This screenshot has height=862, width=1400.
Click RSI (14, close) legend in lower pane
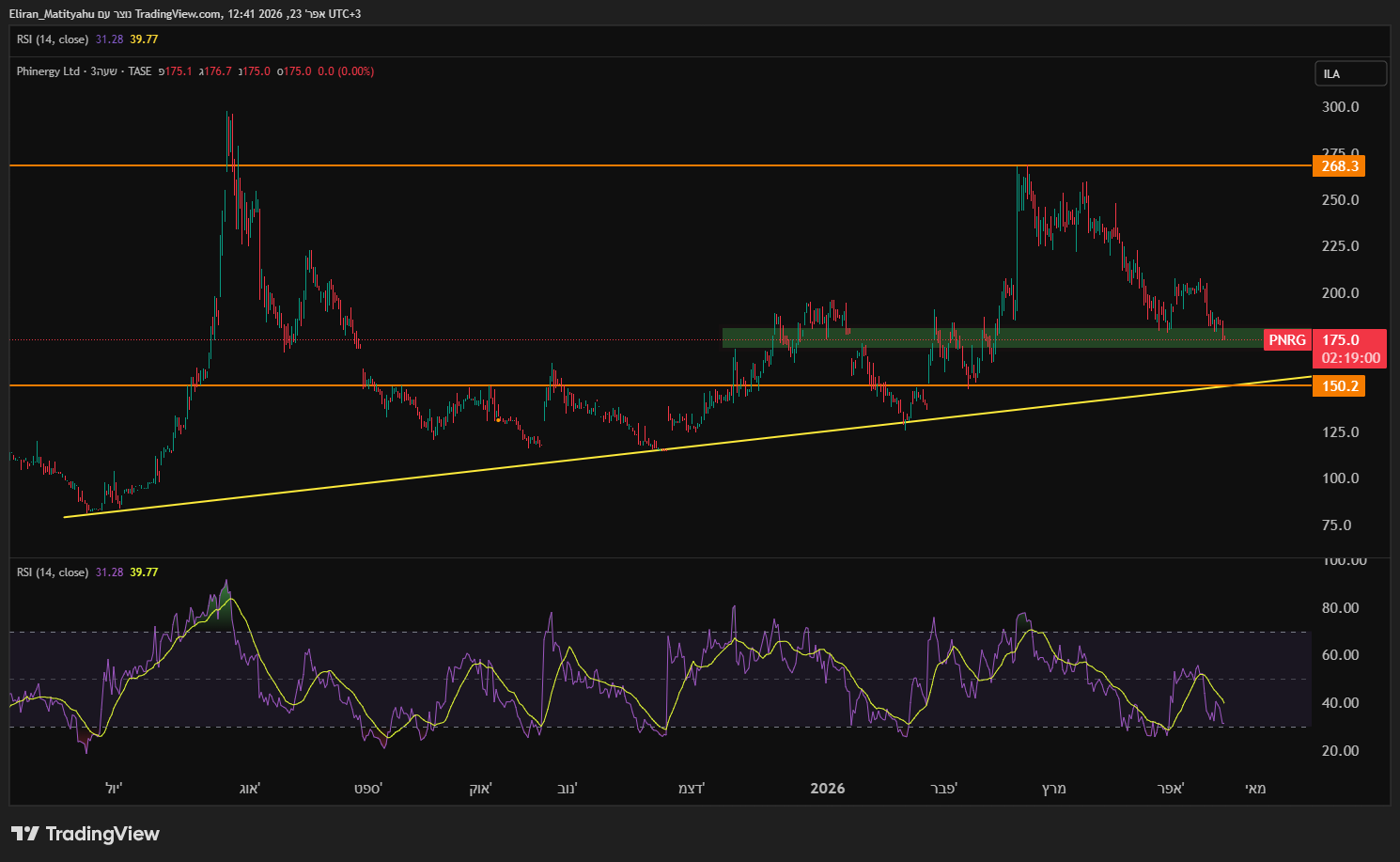(x=53, y=572)
